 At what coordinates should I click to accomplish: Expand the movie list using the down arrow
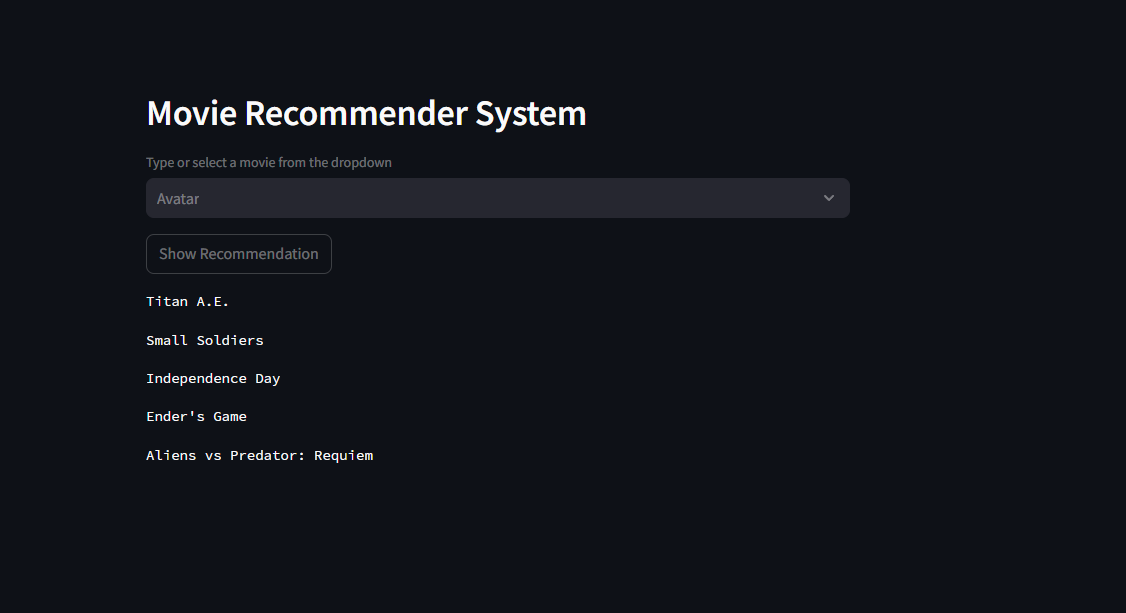pos(828,198)
